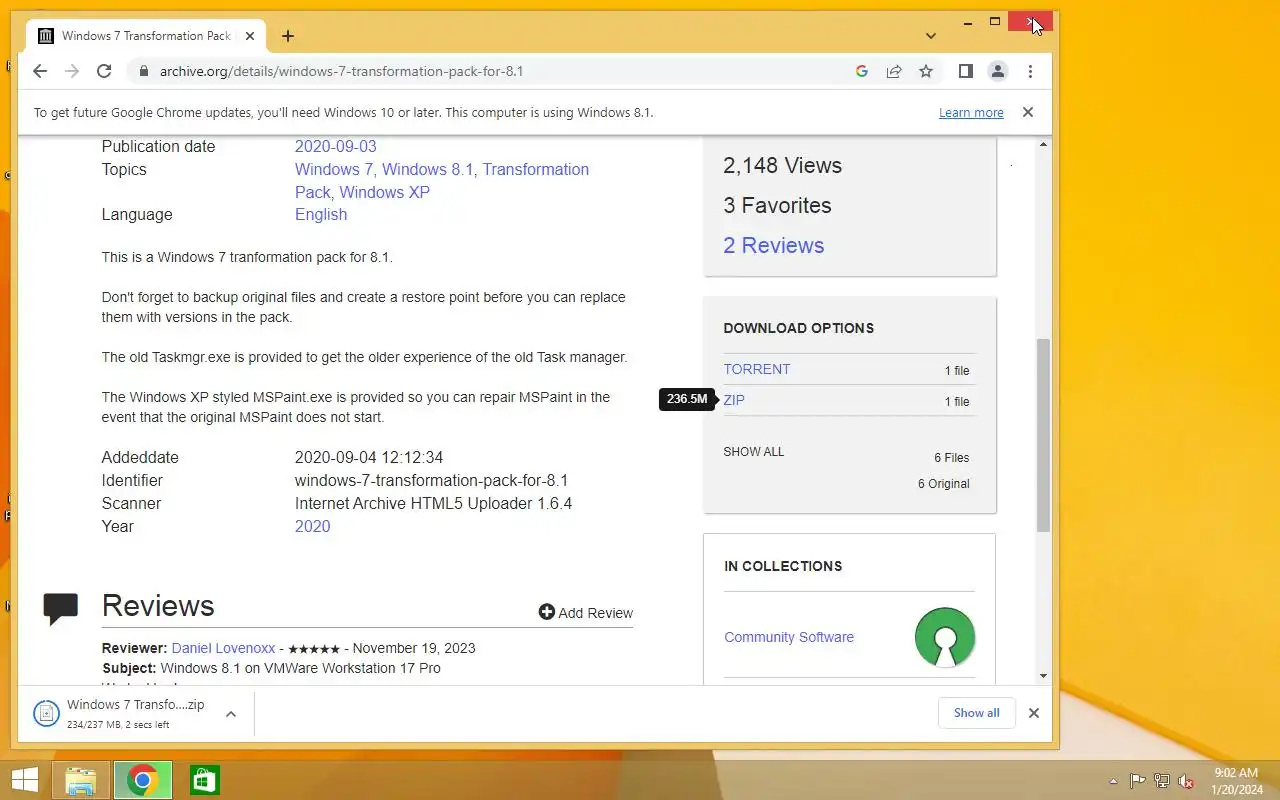1280x800 pixels.
Task: Go back using browser back arrow
Action: pyautogui.click(x=40, y=71)
